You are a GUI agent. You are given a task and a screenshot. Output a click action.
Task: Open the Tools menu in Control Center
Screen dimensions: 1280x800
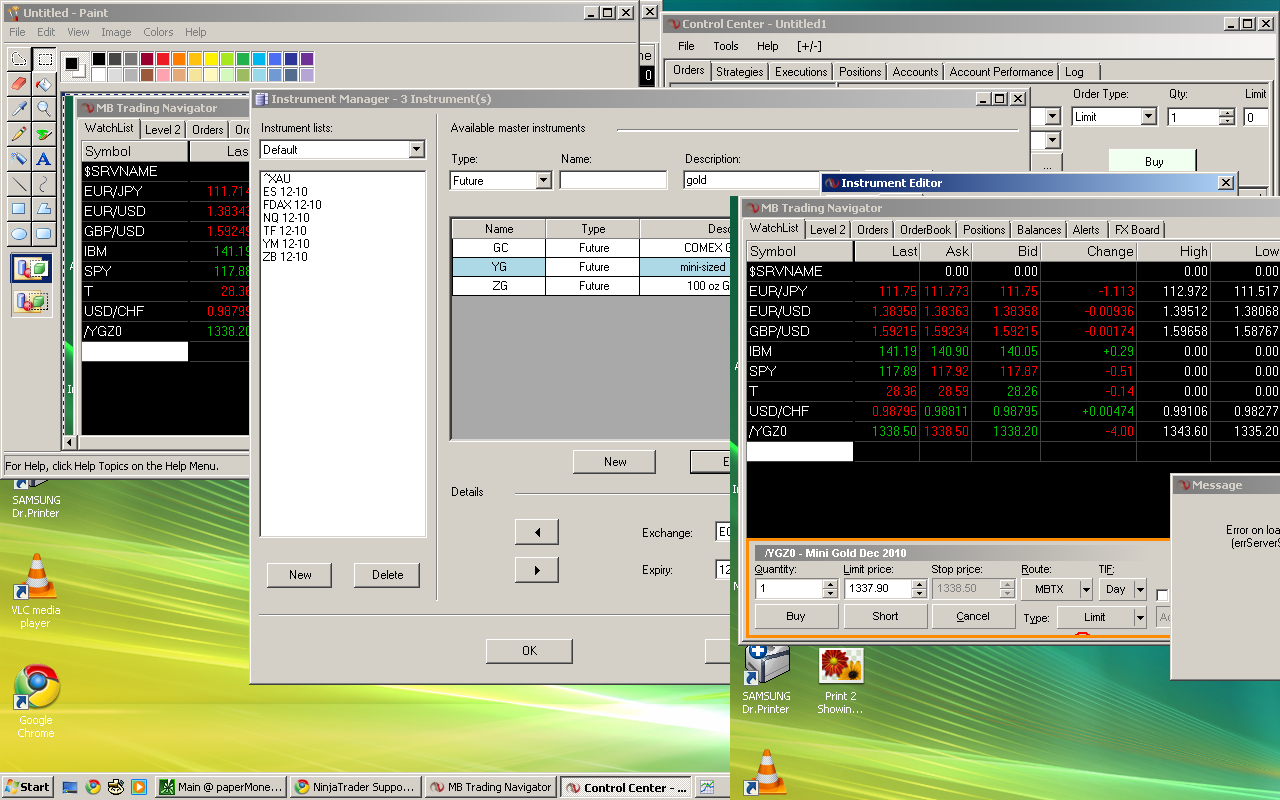point(726,46)
